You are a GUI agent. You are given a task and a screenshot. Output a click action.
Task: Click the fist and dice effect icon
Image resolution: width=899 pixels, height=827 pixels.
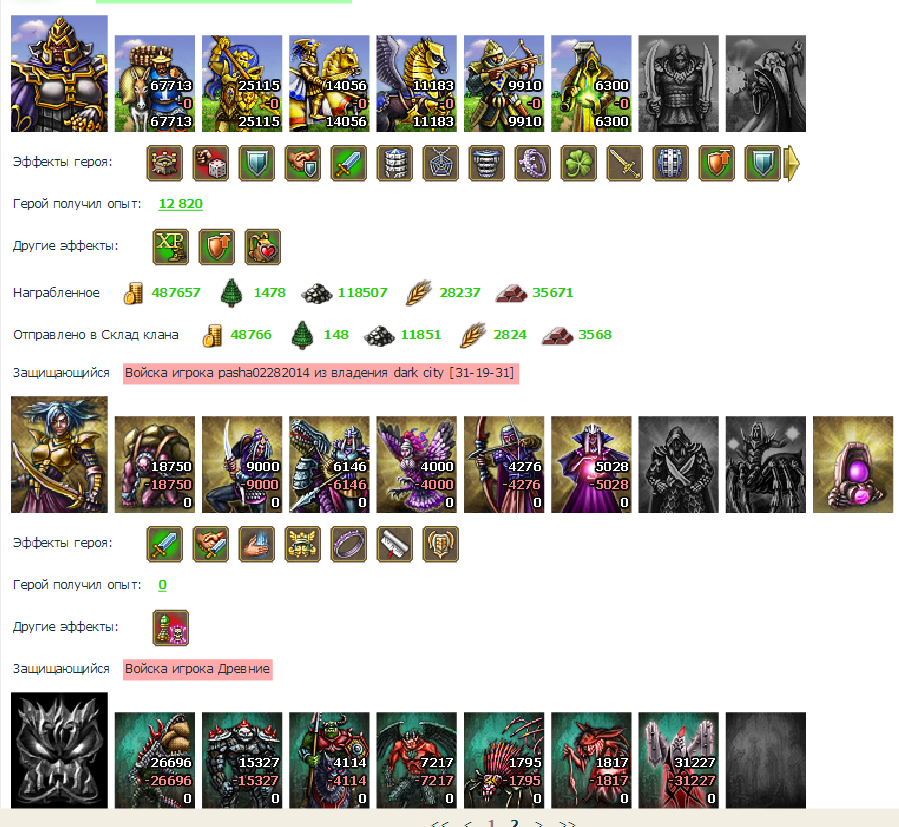[210, 163]
